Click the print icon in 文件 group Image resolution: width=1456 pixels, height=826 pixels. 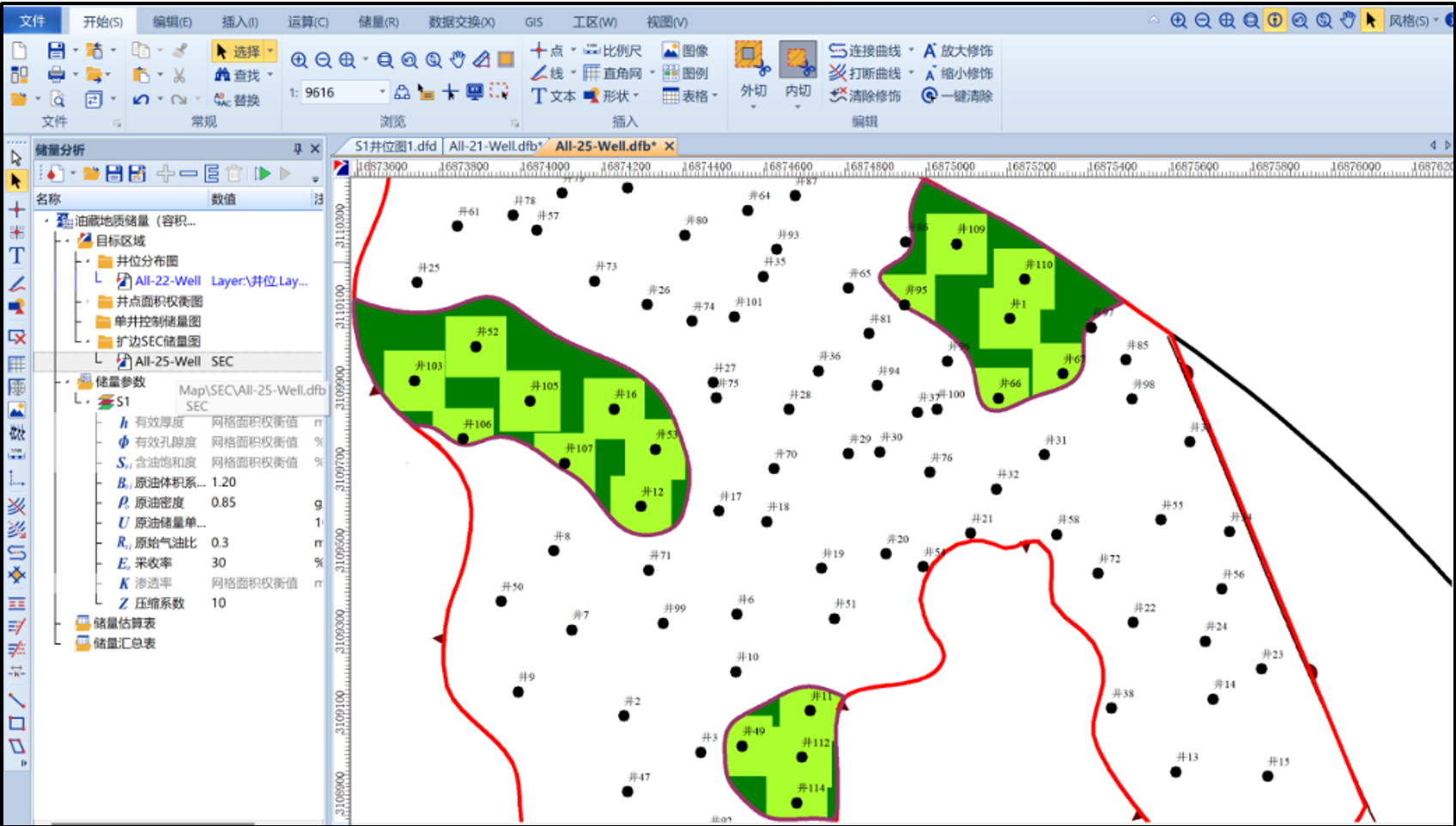click(x=56, y=76)
